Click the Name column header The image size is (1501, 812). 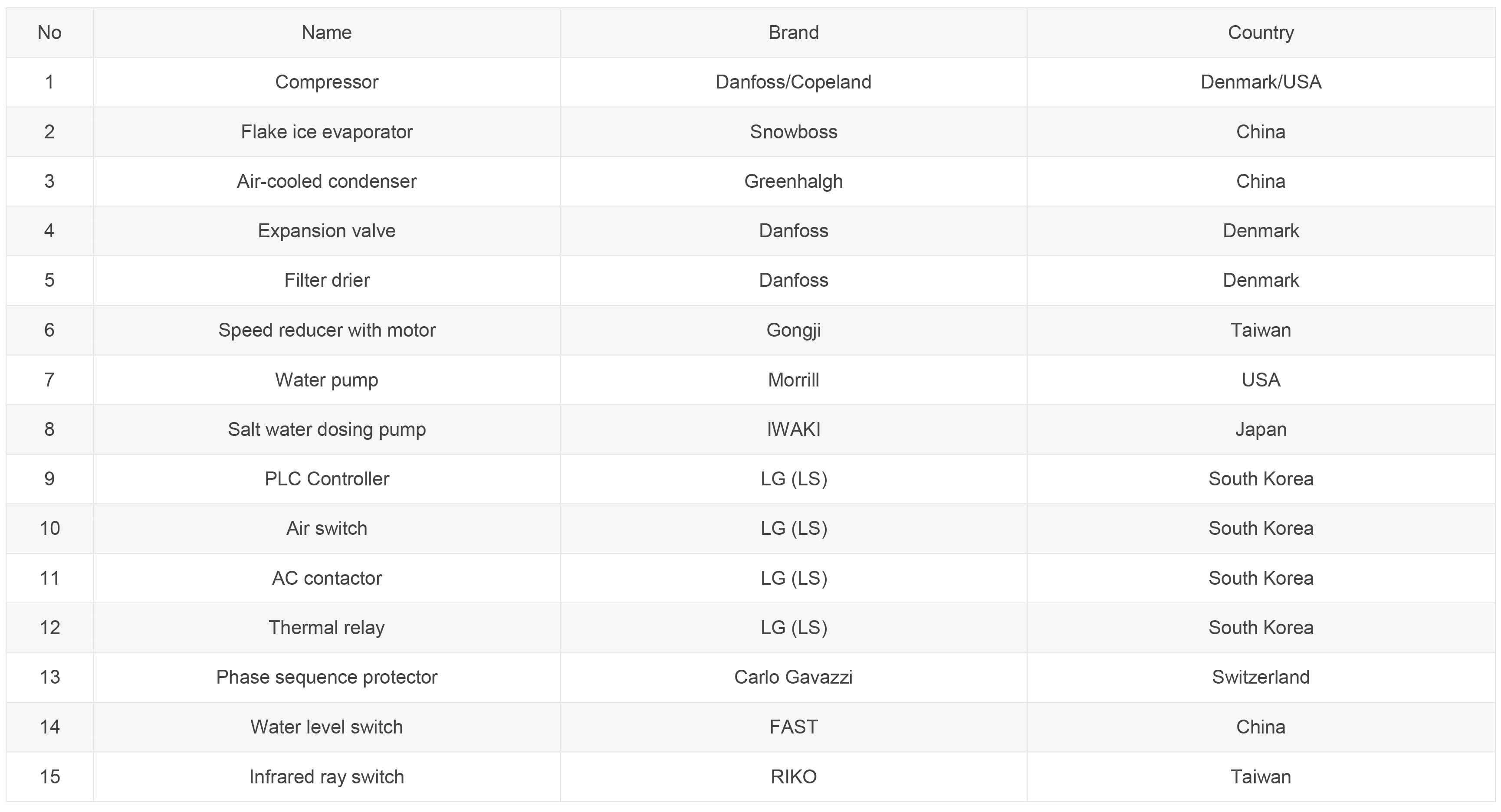tap(326, 33)
